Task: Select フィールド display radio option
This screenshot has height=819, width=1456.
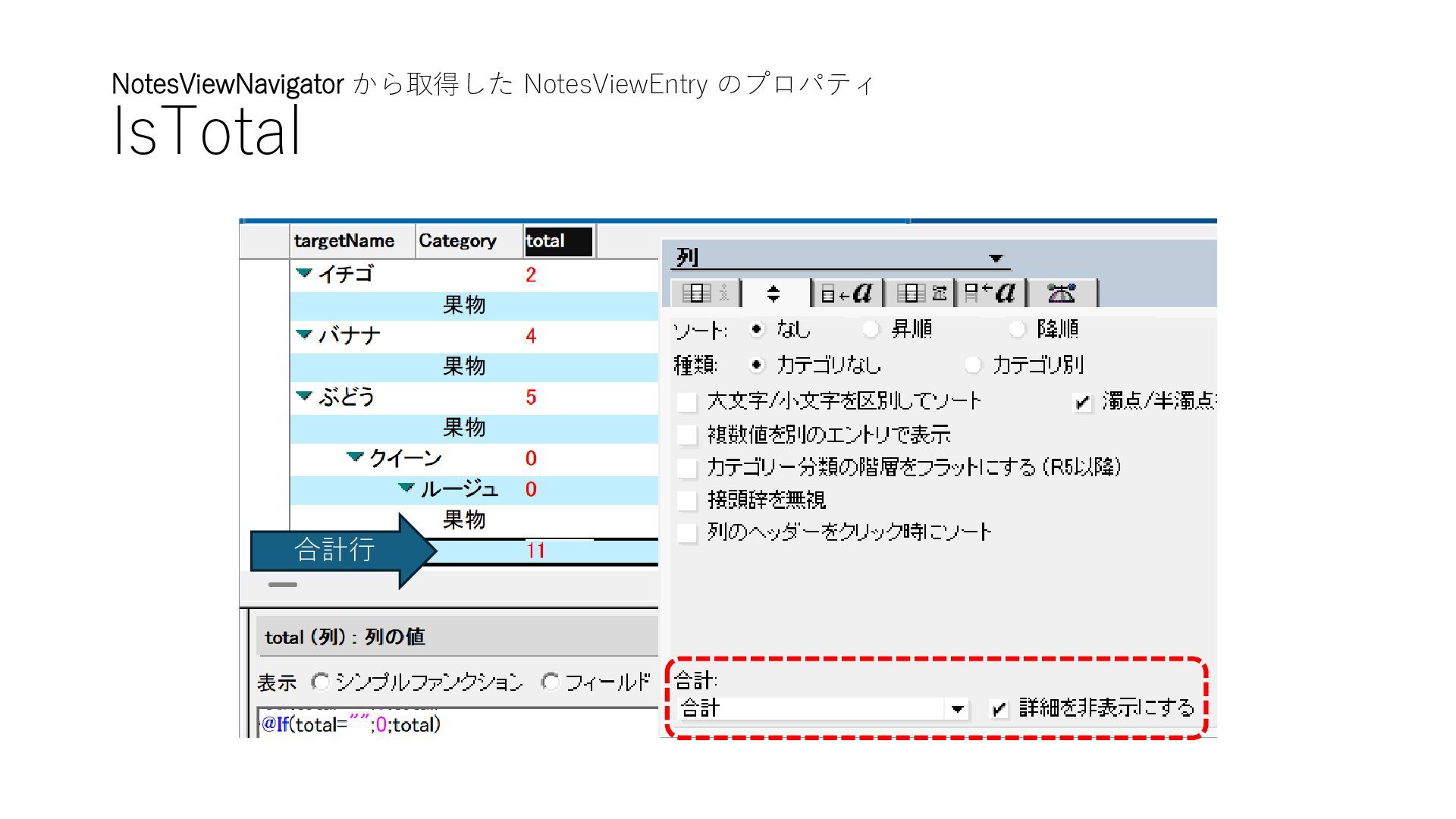Action: pyautogui.click(x=551, y=682)
